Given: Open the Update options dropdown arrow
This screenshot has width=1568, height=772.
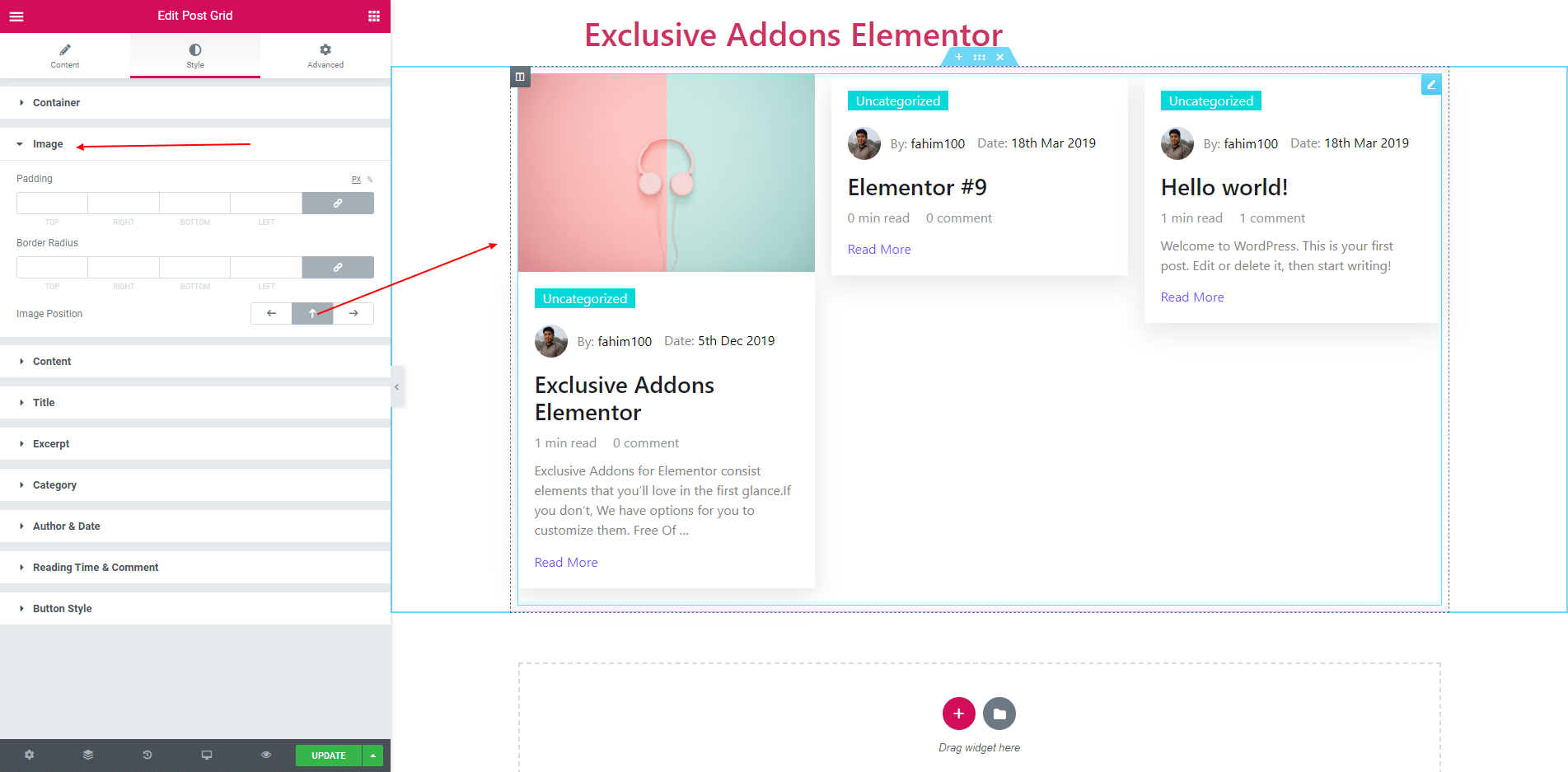Looking at the screenshot, I should 373,756.
